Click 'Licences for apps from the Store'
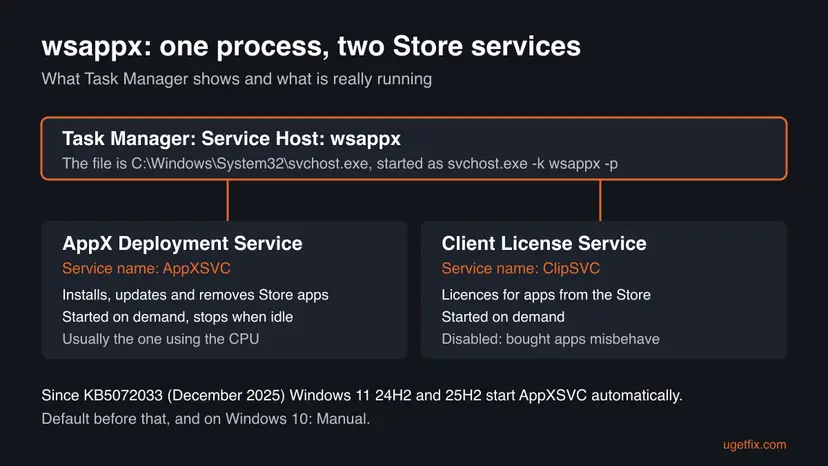Image resolution: width=828 pixels, height=466 pixels. tap(546, 295)
